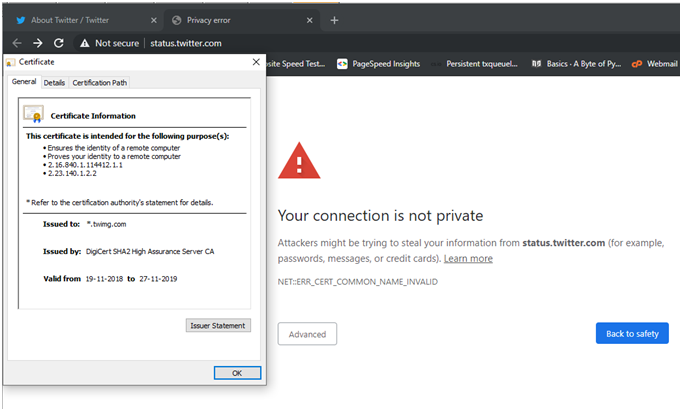The width and height of the screenshot is (682, 411).
Task: Select the Privacy error browser tab
Action: pyautogui.click(x=241, y=20)
